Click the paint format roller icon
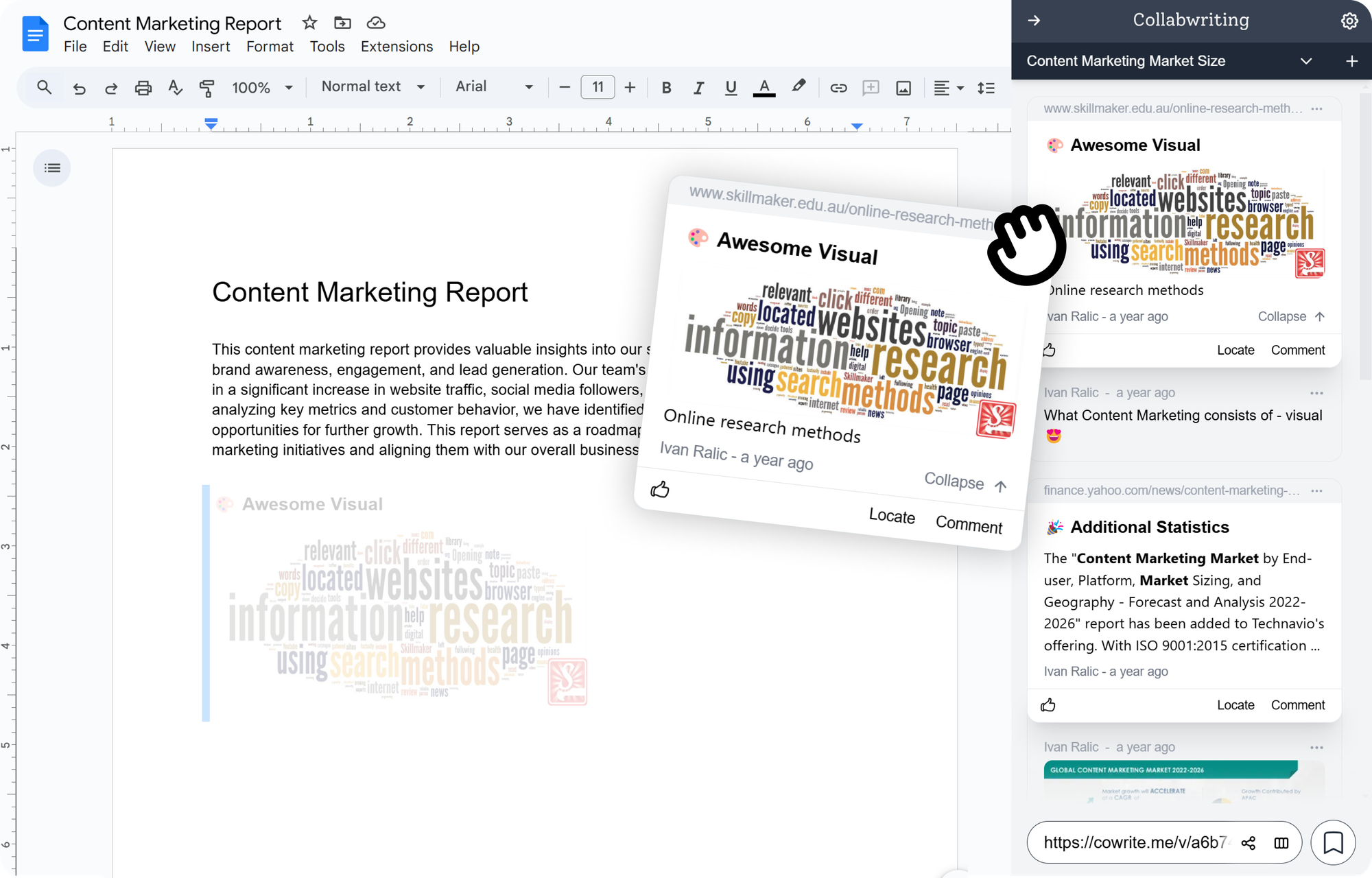 [x=206, y=88]
